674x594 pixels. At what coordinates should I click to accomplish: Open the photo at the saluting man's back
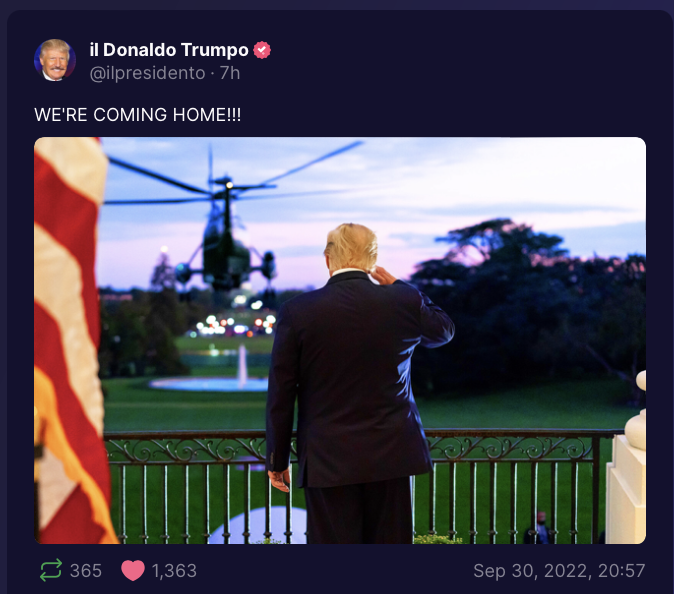pos(352,378)
